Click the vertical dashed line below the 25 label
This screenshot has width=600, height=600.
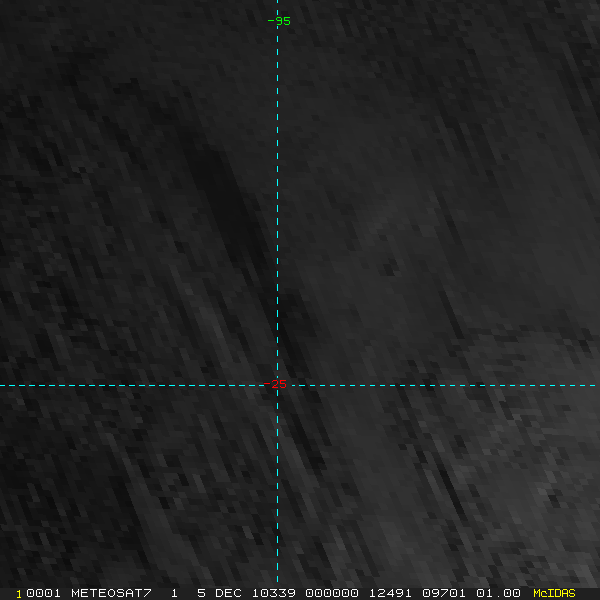click(277, 480)
